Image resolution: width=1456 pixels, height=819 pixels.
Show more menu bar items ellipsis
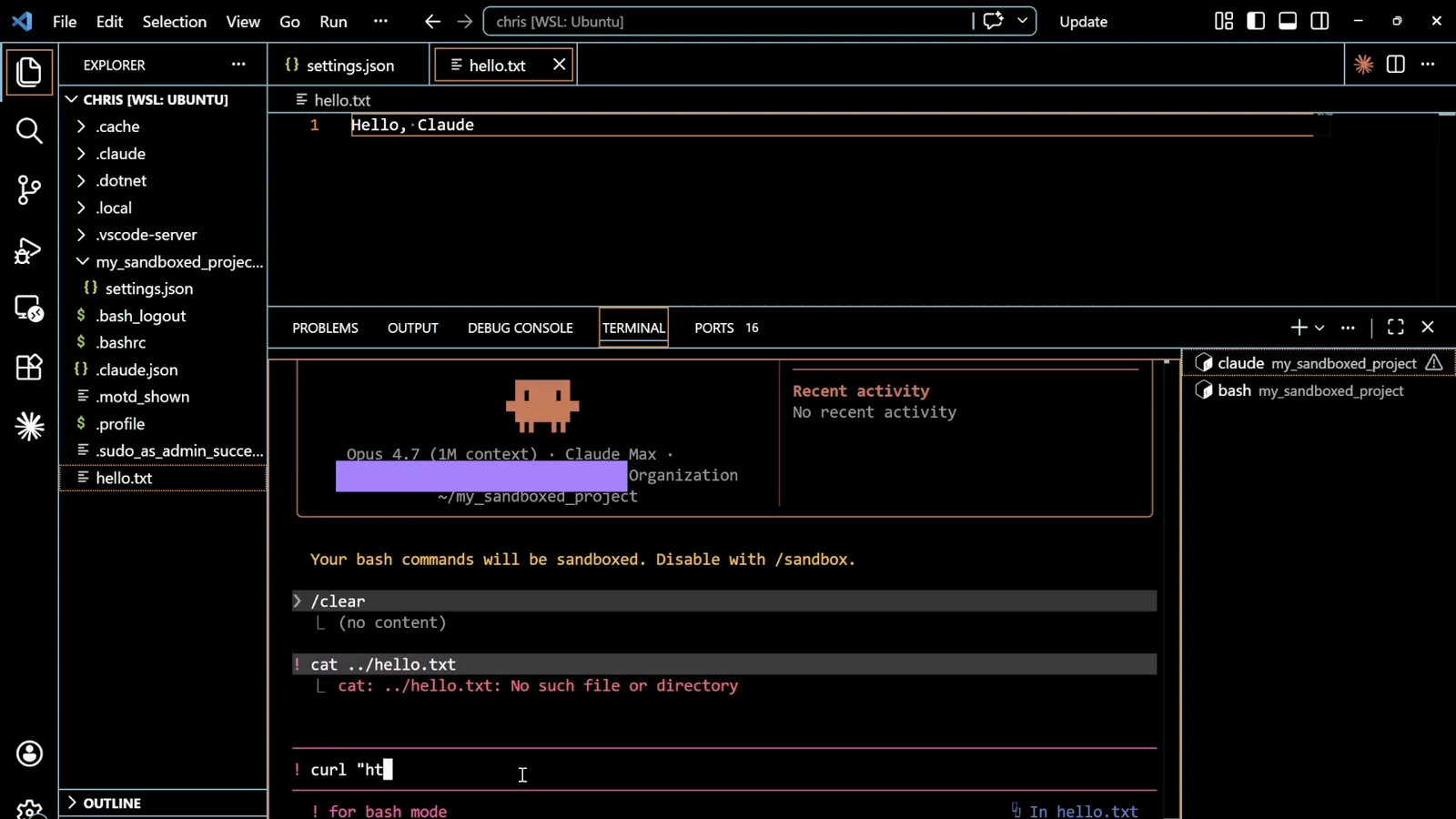380,21
